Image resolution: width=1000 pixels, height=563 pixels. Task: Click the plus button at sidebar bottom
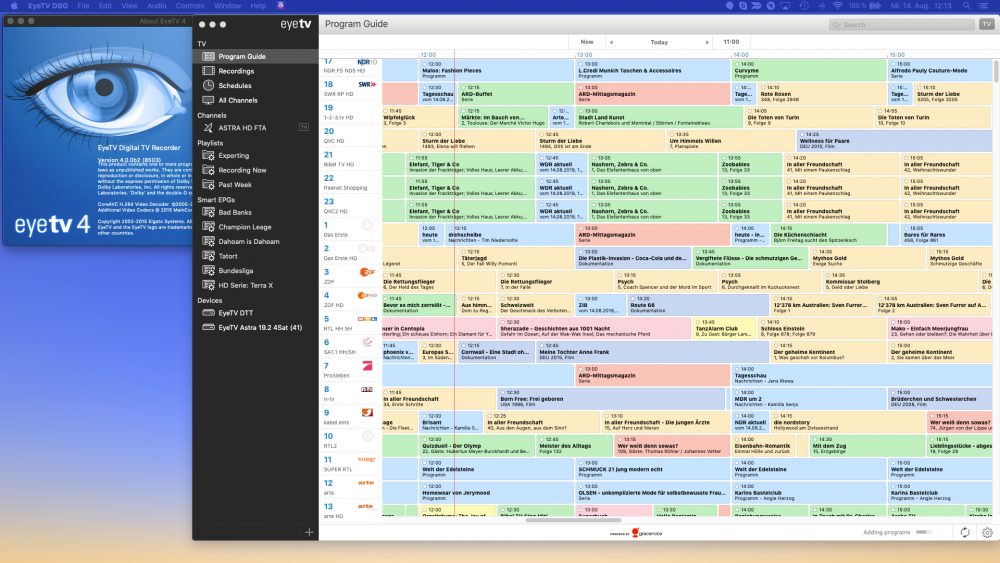(309, 532)
